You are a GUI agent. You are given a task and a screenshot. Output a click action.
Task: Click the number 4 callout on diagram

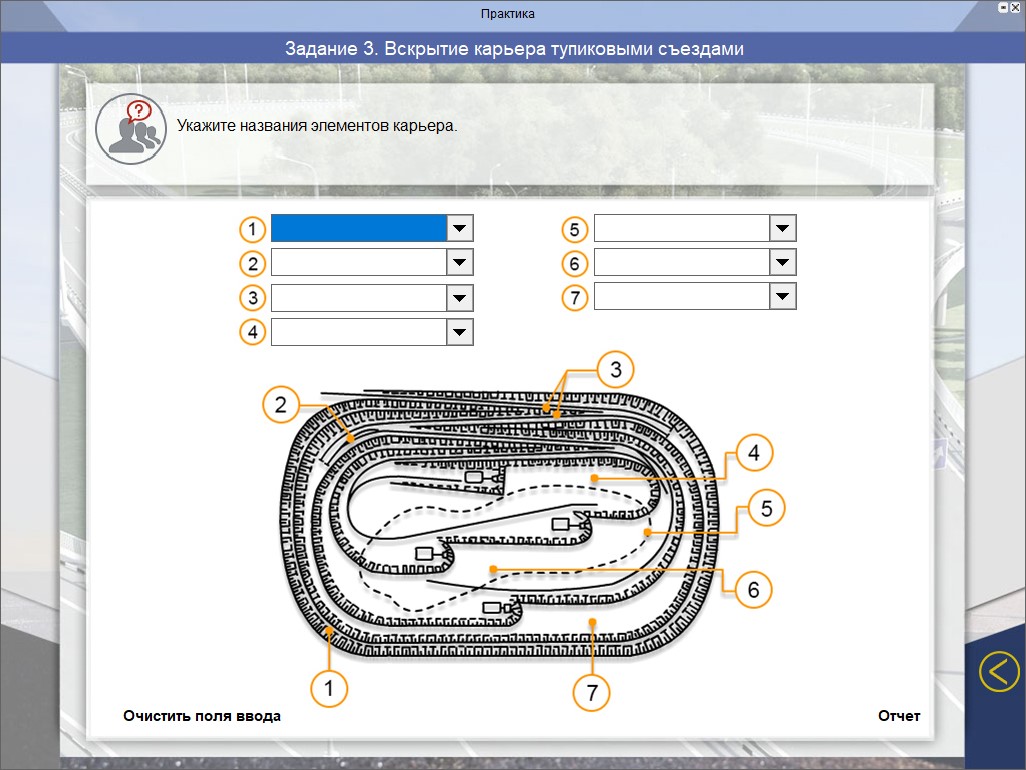(754, 453)
